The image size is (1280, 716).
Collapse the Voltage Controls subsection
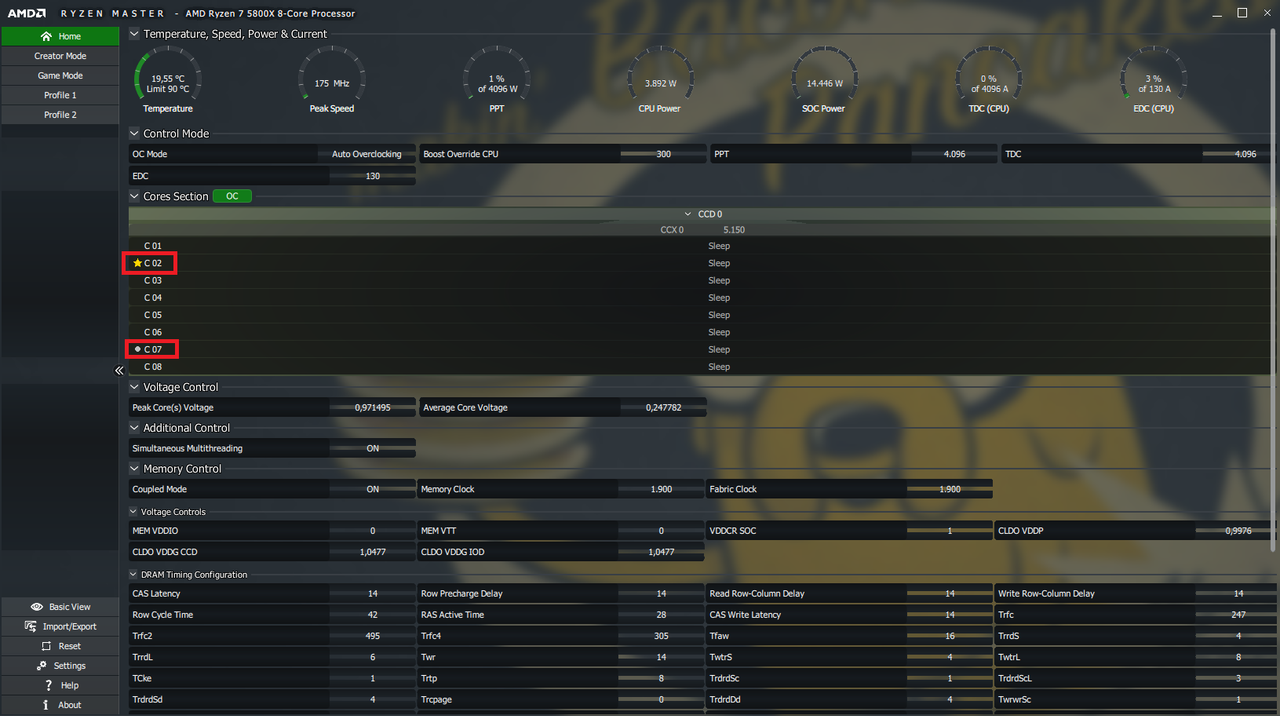(134, 512)
